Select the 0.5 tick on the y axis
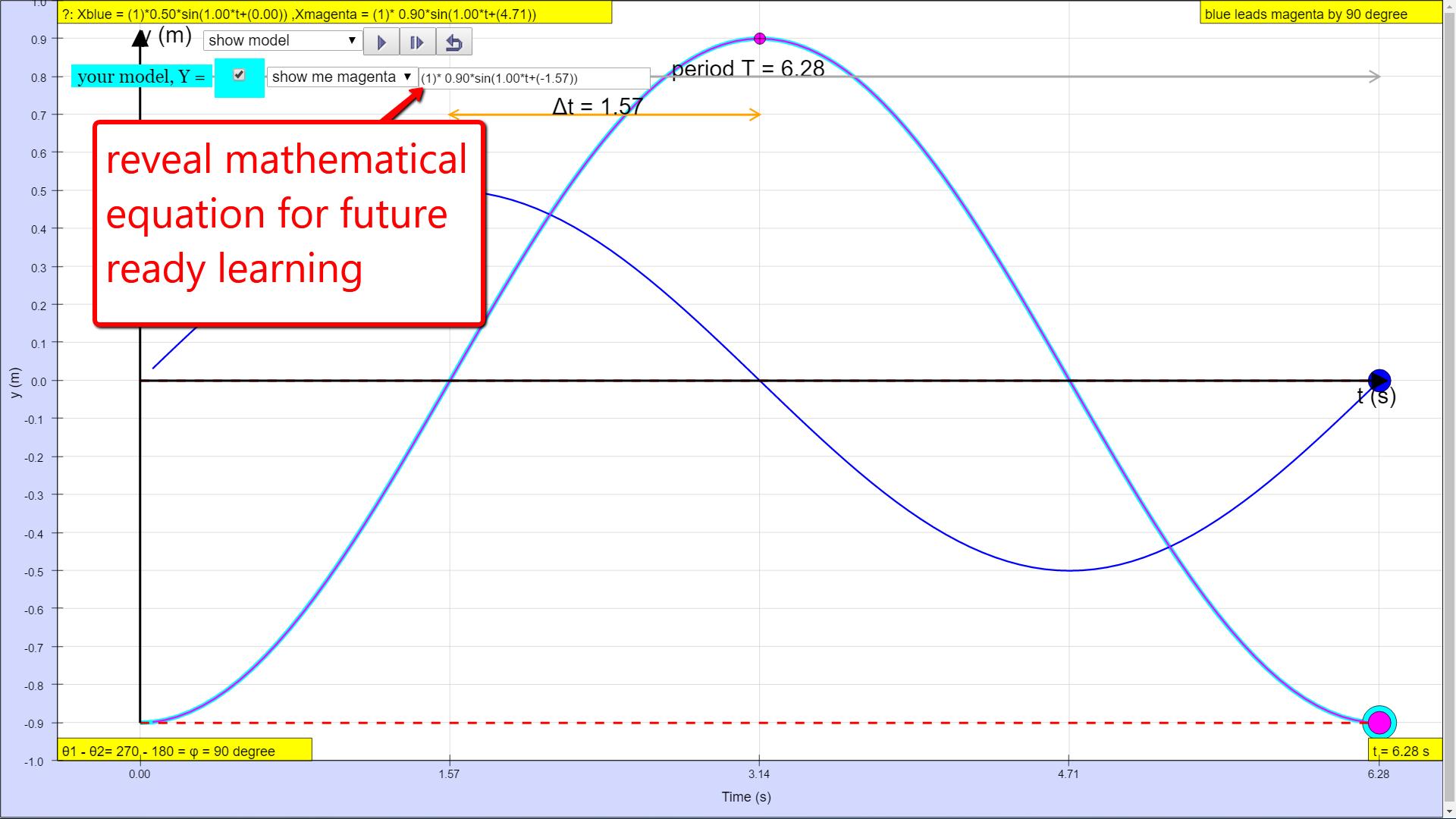The image size is (1456, 819). (x=38, y=191)
